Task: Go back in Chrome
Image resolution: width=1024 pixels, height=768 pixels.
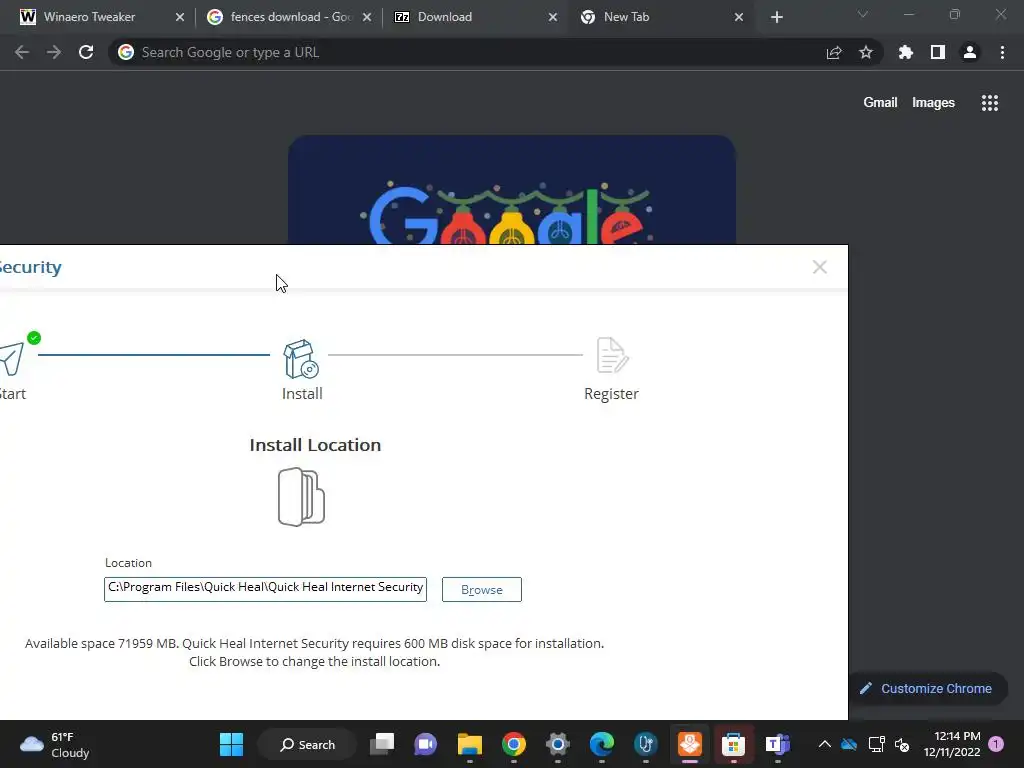Action: pos(22,52)
